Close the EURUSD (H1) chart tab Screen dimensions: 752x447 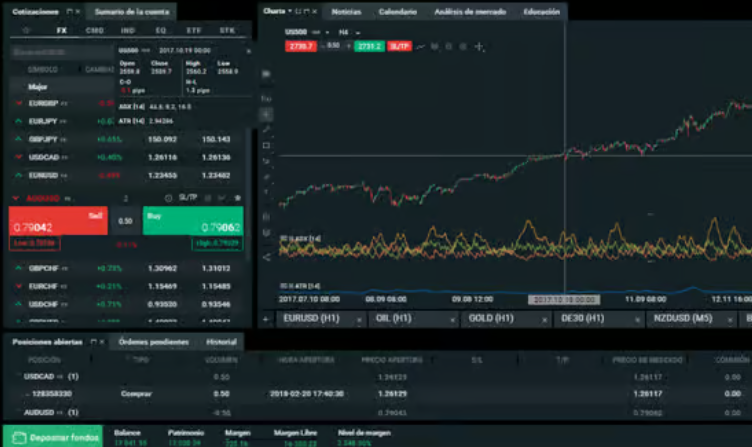click(360, 319)
